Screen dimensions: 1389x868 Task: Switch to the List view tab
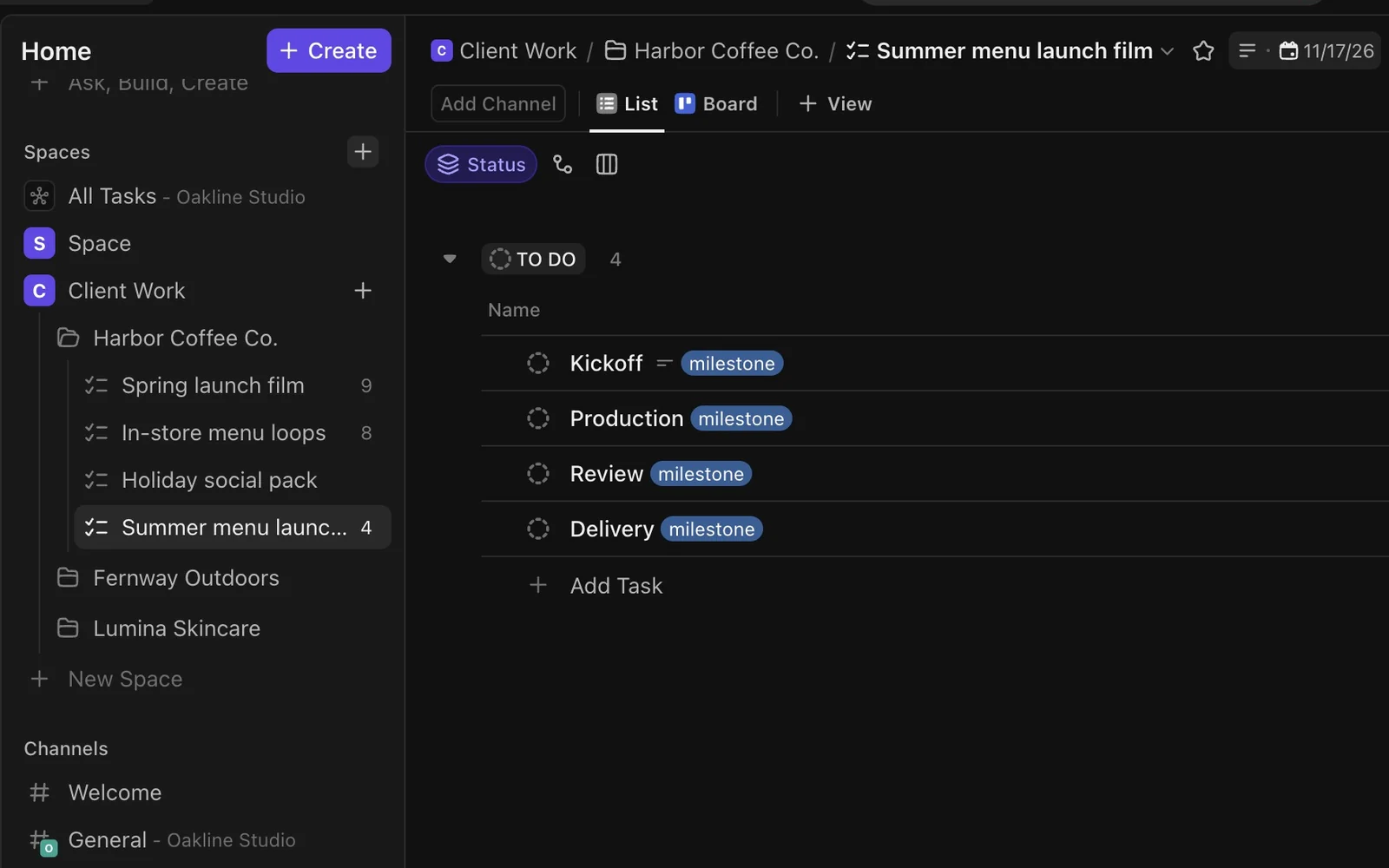627,104
